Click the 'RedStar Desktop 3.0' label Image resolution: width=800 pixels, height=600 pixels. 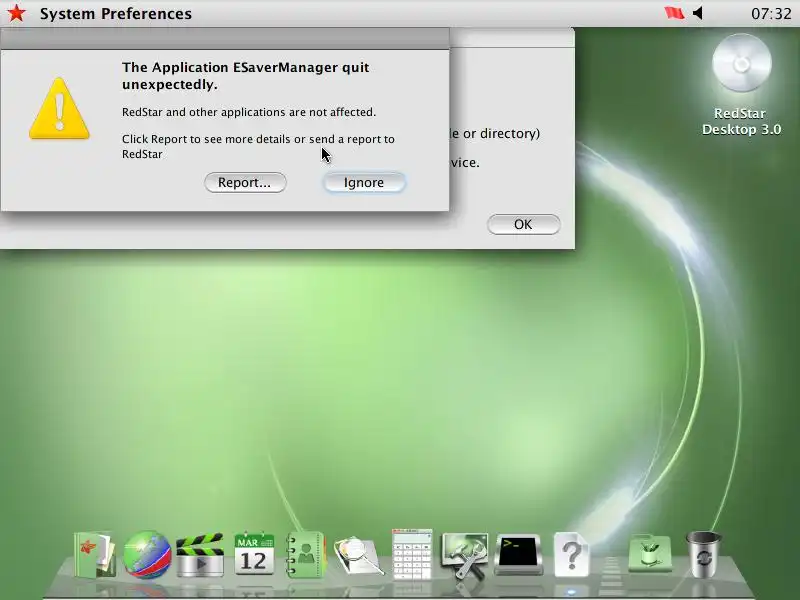pos(741,121)
